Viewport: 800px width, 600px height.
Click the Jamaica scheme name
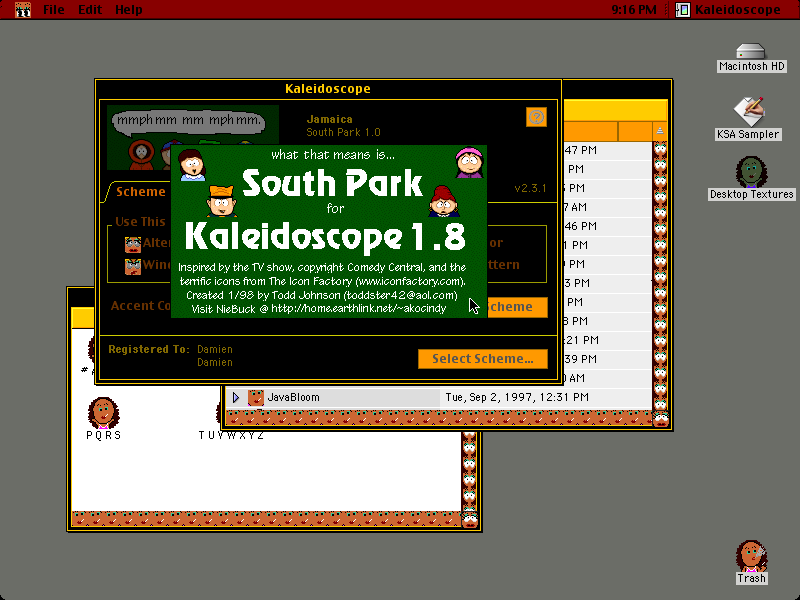[x=330, y=119]
